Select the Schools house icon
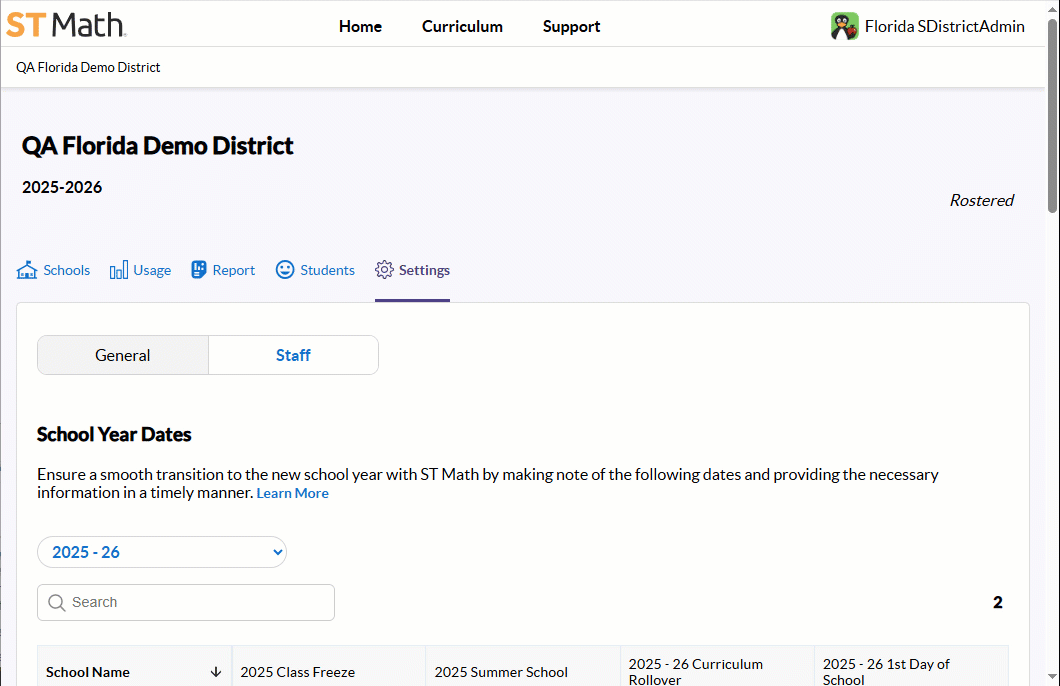This screenshot has height=686, width=1060. (27, 269)
